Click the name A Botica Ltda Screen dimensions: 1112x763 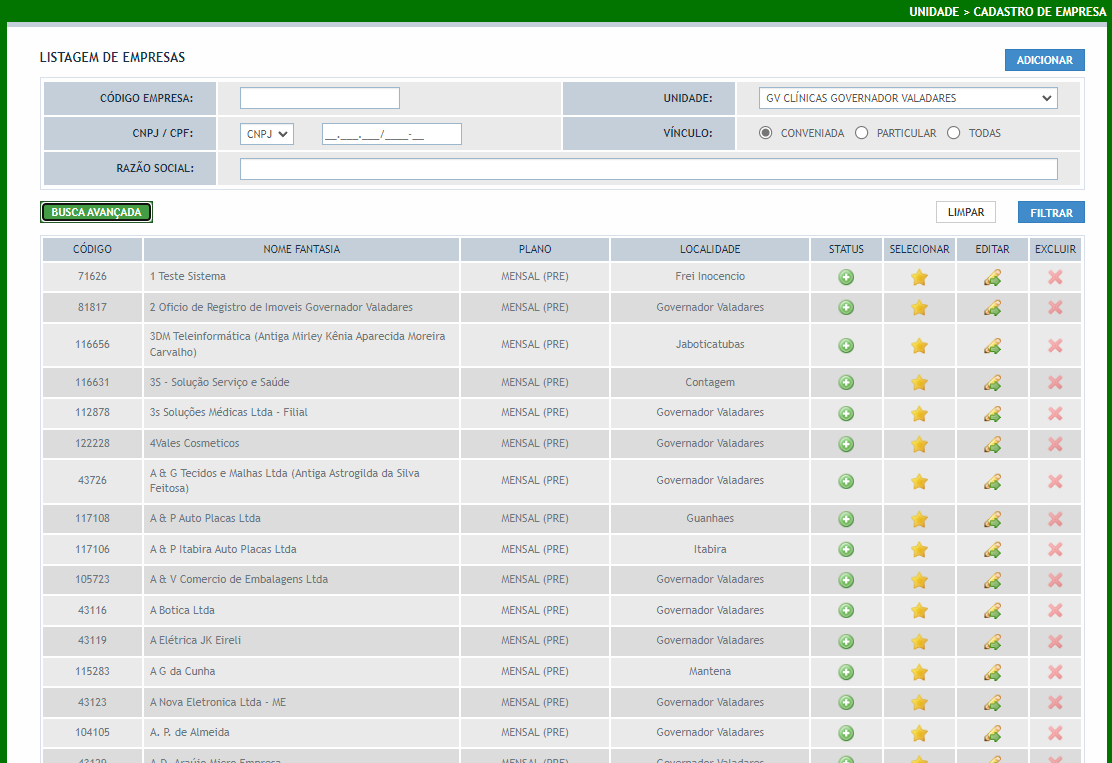[182, 610]
